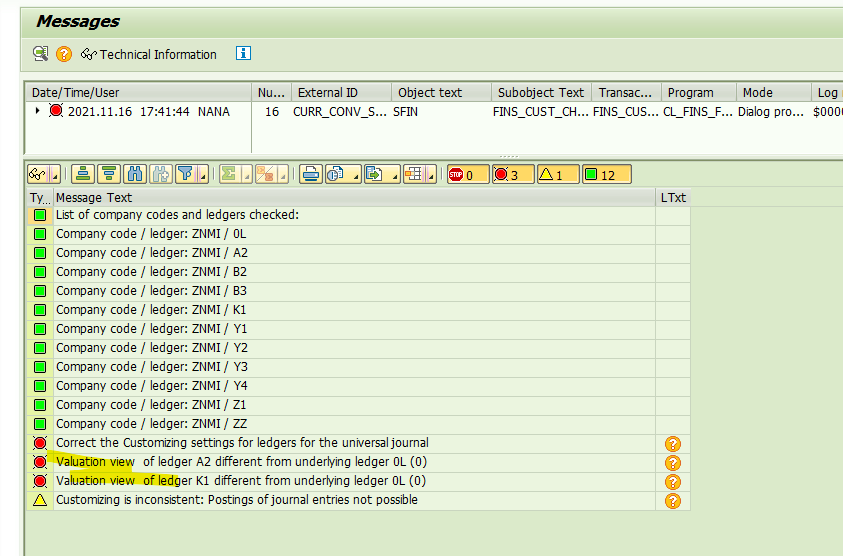Click the print icon in message toolbar
The image size is (843, 556).
click(310, 174)
